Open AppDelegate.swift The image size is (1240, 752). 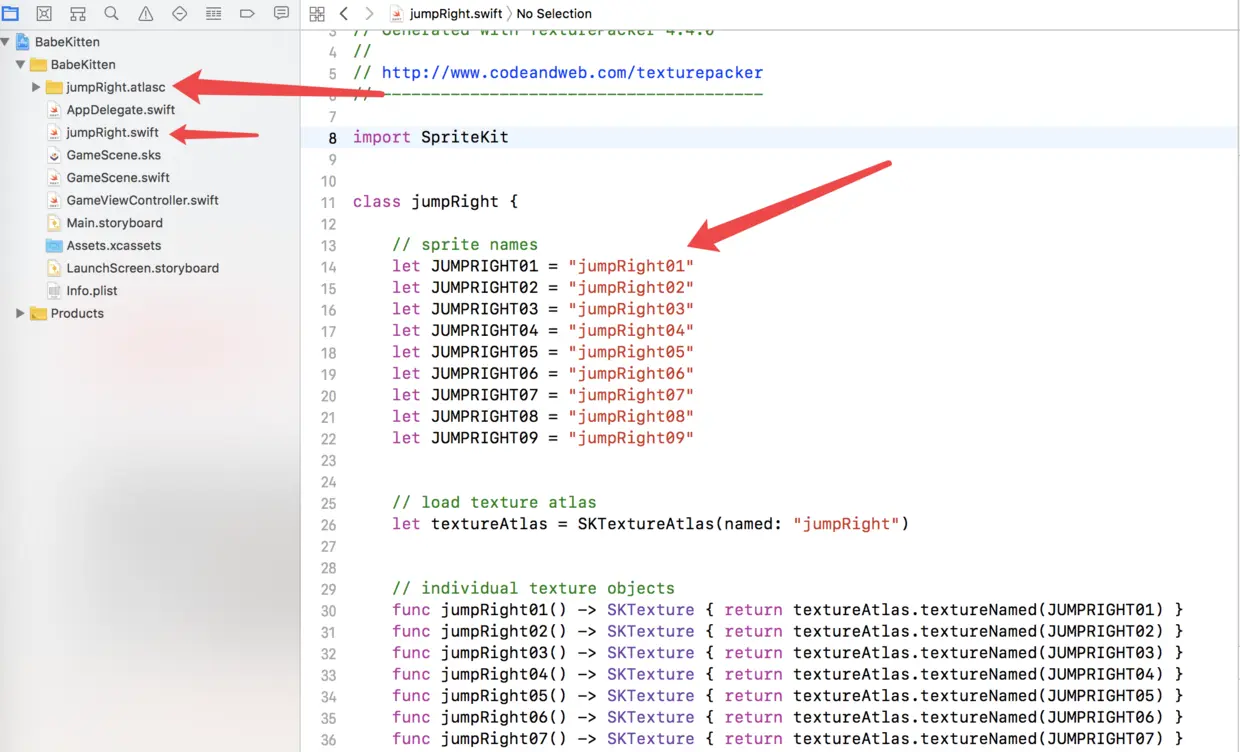pyautogui.click(x=121, y=110)
